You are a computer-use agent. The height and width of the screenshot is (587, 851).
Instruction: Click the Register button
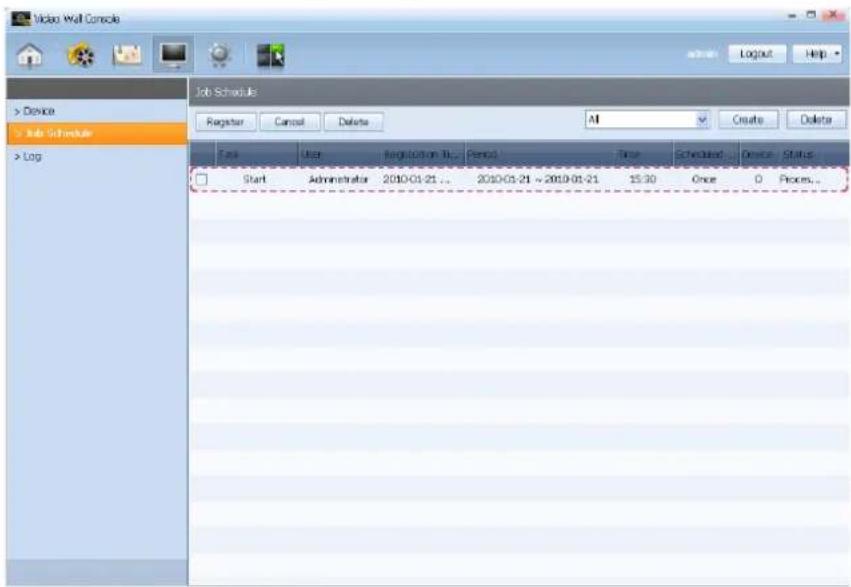[x=225, y=122]
